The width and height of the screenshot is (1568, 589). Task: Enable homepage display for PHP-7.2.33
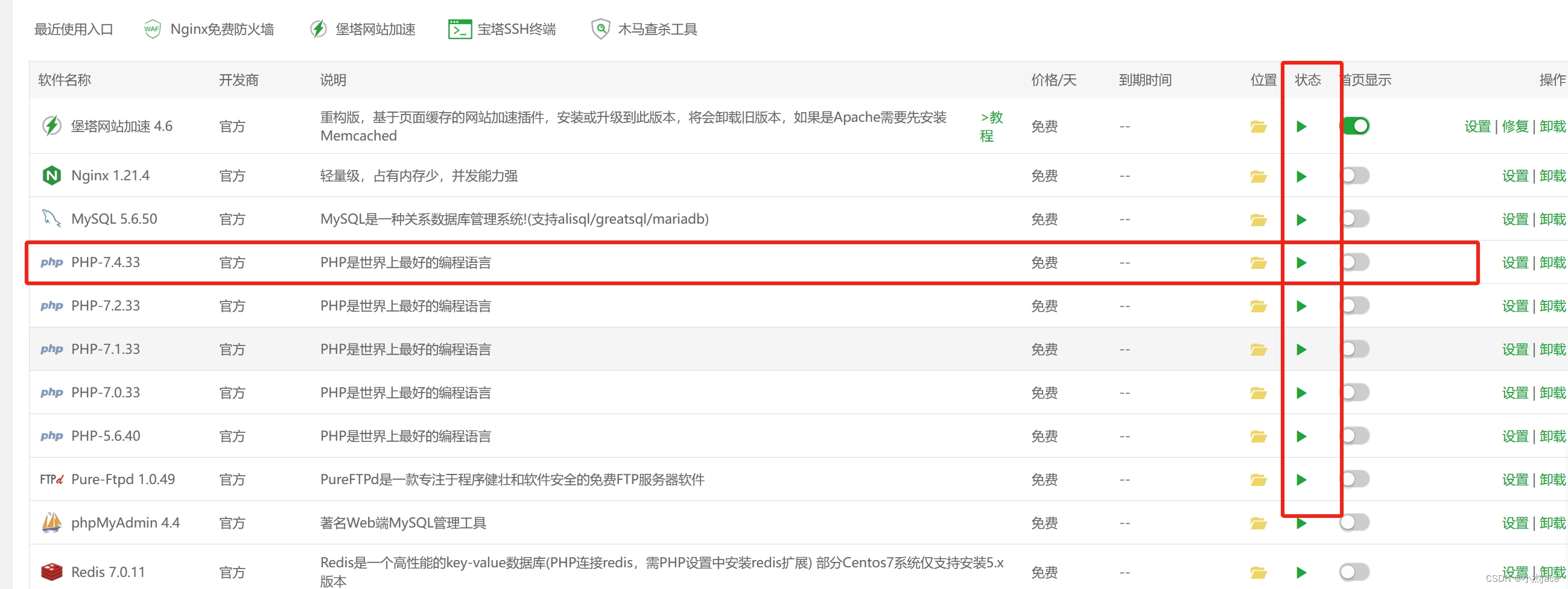click(1355, 306)
